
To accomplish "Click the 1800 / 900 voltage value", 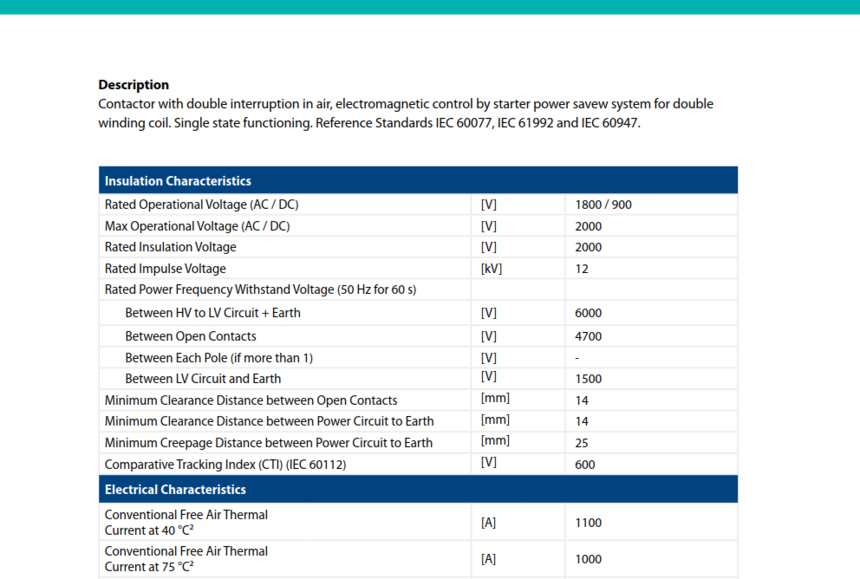I will coord(603,205).
